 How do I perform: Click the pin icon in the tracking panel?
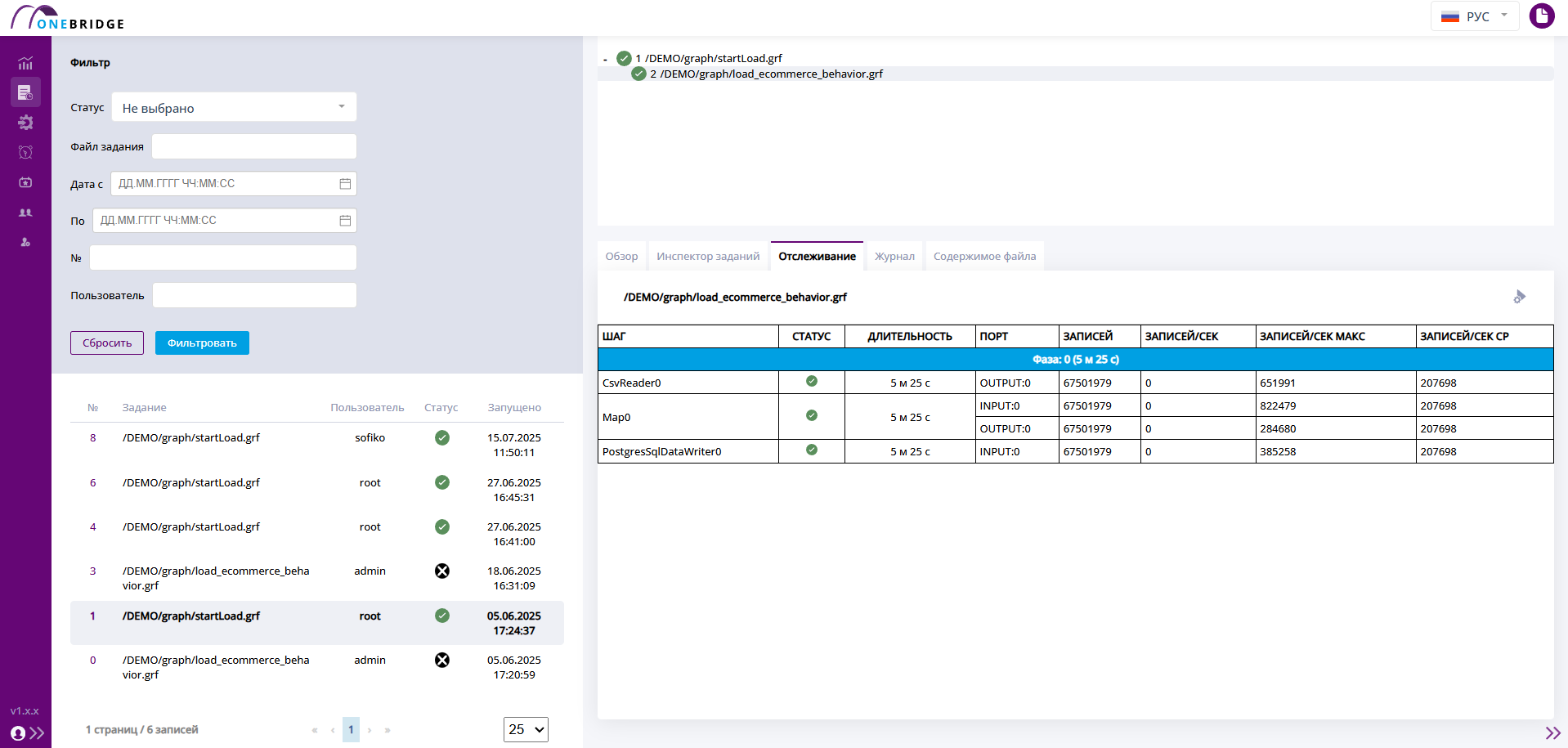tap(1519, 297)
